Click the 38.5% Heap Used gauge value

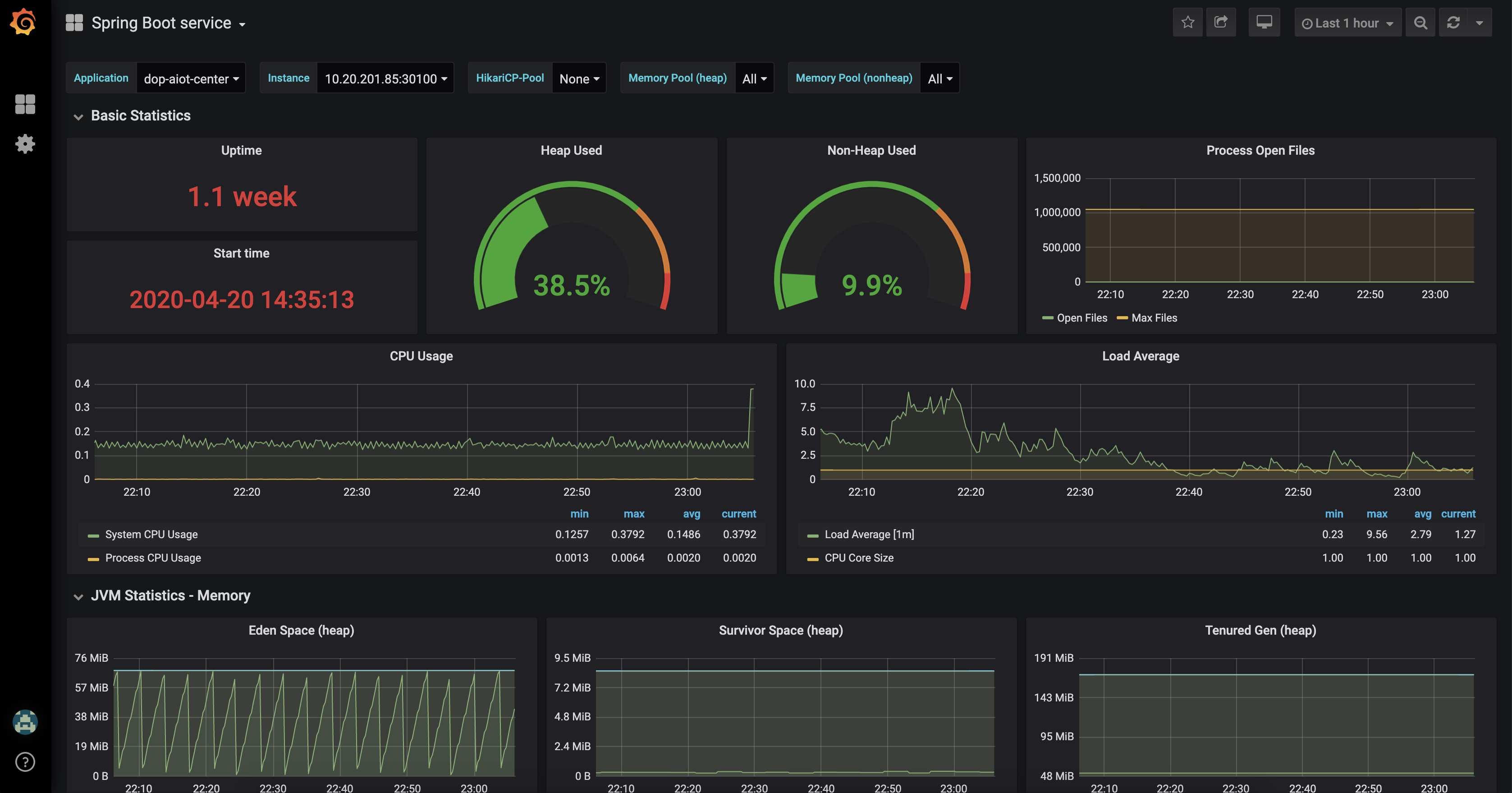coord(572,286)
